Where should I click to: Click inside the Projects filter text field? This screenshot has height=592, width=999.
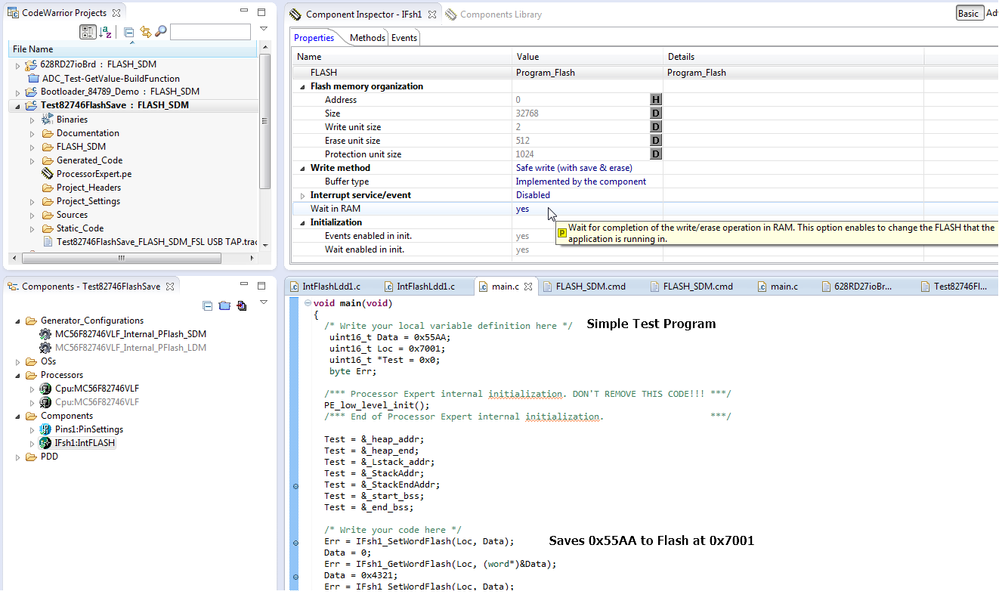click(x=210, y=32)
